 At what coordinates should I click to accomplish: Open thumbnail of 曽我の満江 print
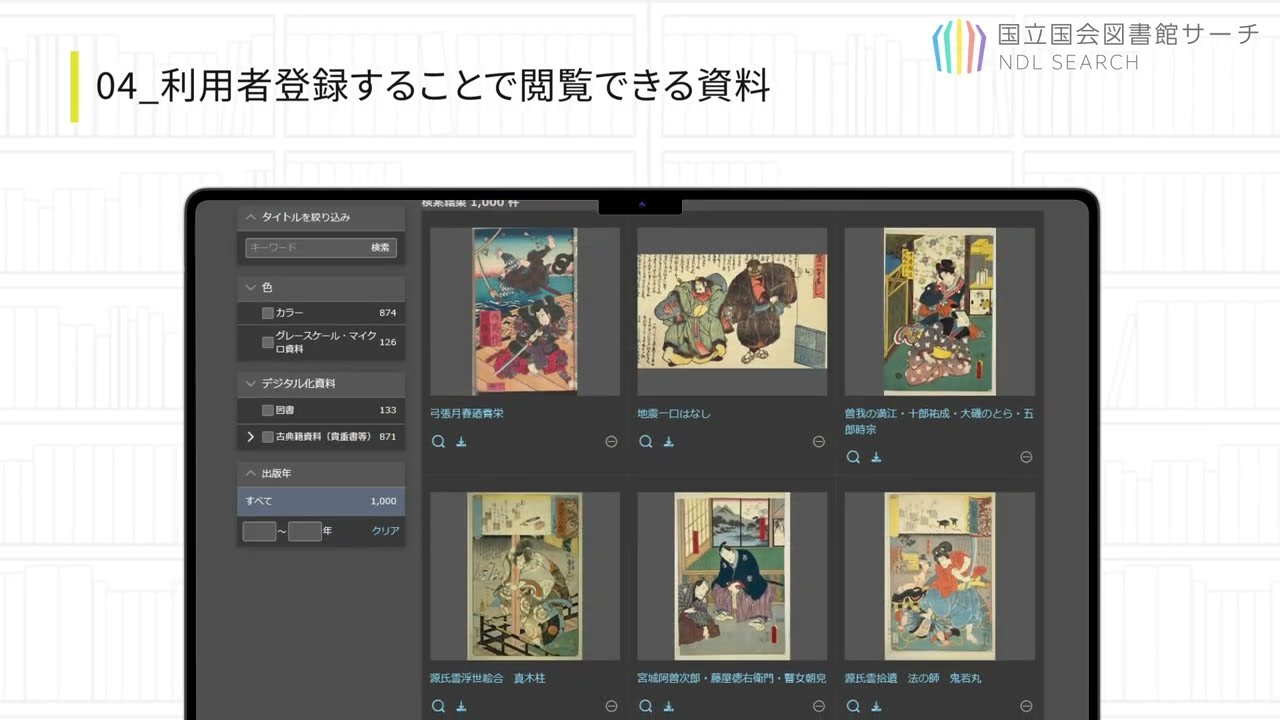[939, 311]
